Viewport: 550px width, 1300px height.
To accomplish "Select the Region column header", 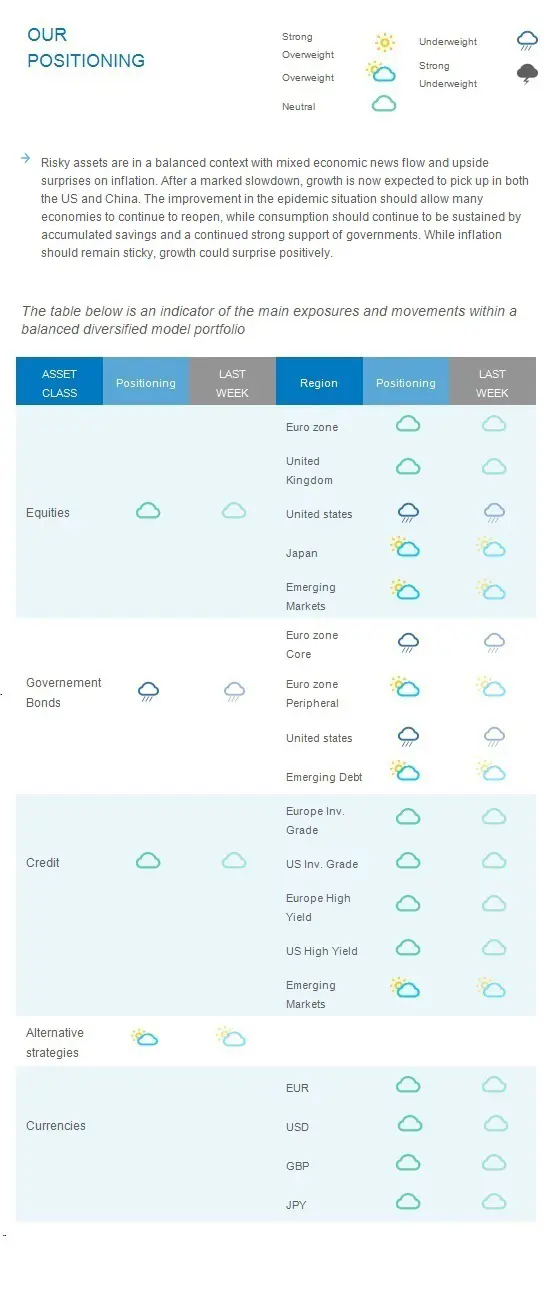I will pyautogui.click(x=319, y=383).
